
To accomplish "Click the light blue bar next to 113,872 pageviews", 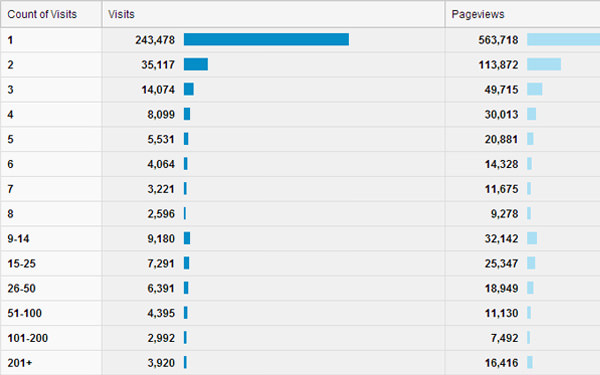I will 544,64.
